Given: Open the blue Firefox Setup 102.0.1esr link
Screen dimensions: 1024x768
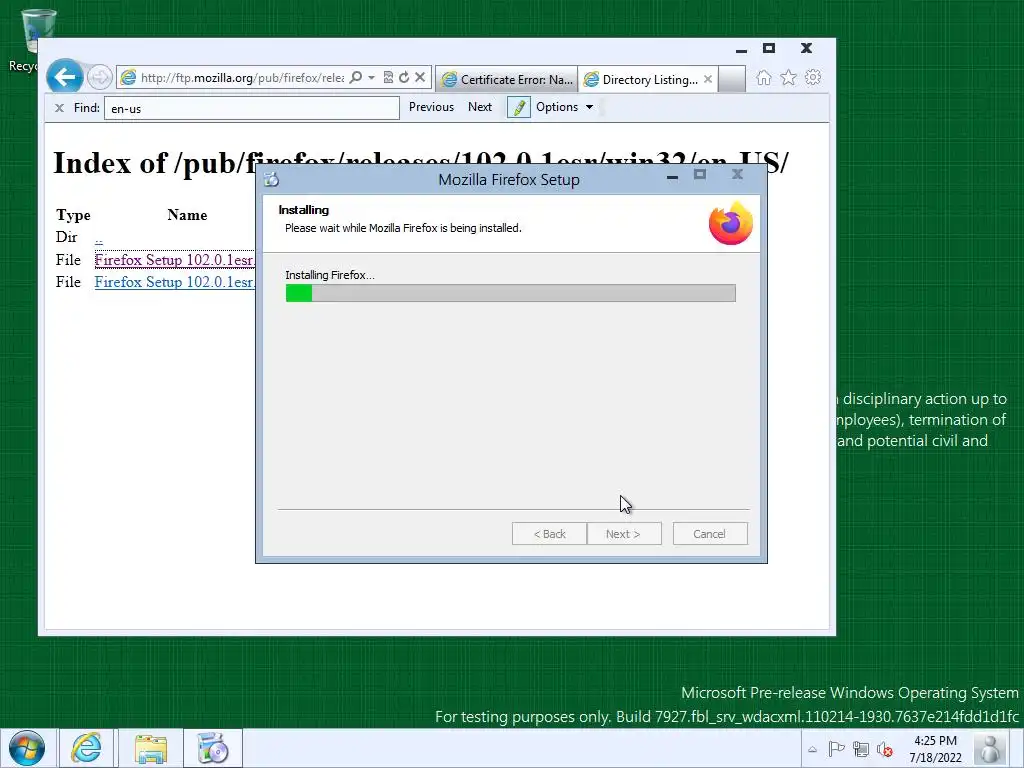Looking at the screenshot, I should [174, 282].
